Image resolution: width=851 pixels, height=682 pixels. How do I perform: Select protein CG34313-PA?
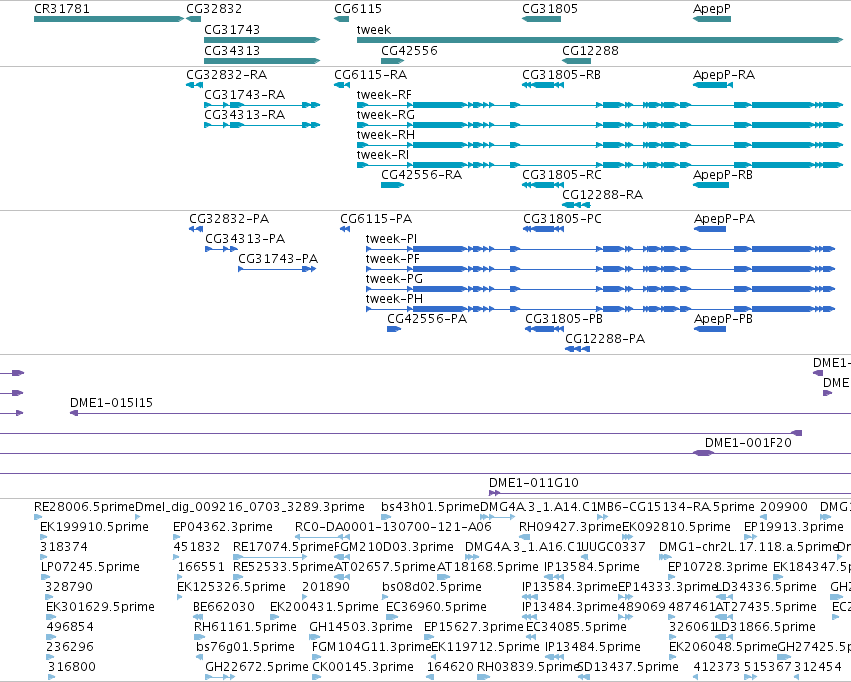(x=221, y=249)
